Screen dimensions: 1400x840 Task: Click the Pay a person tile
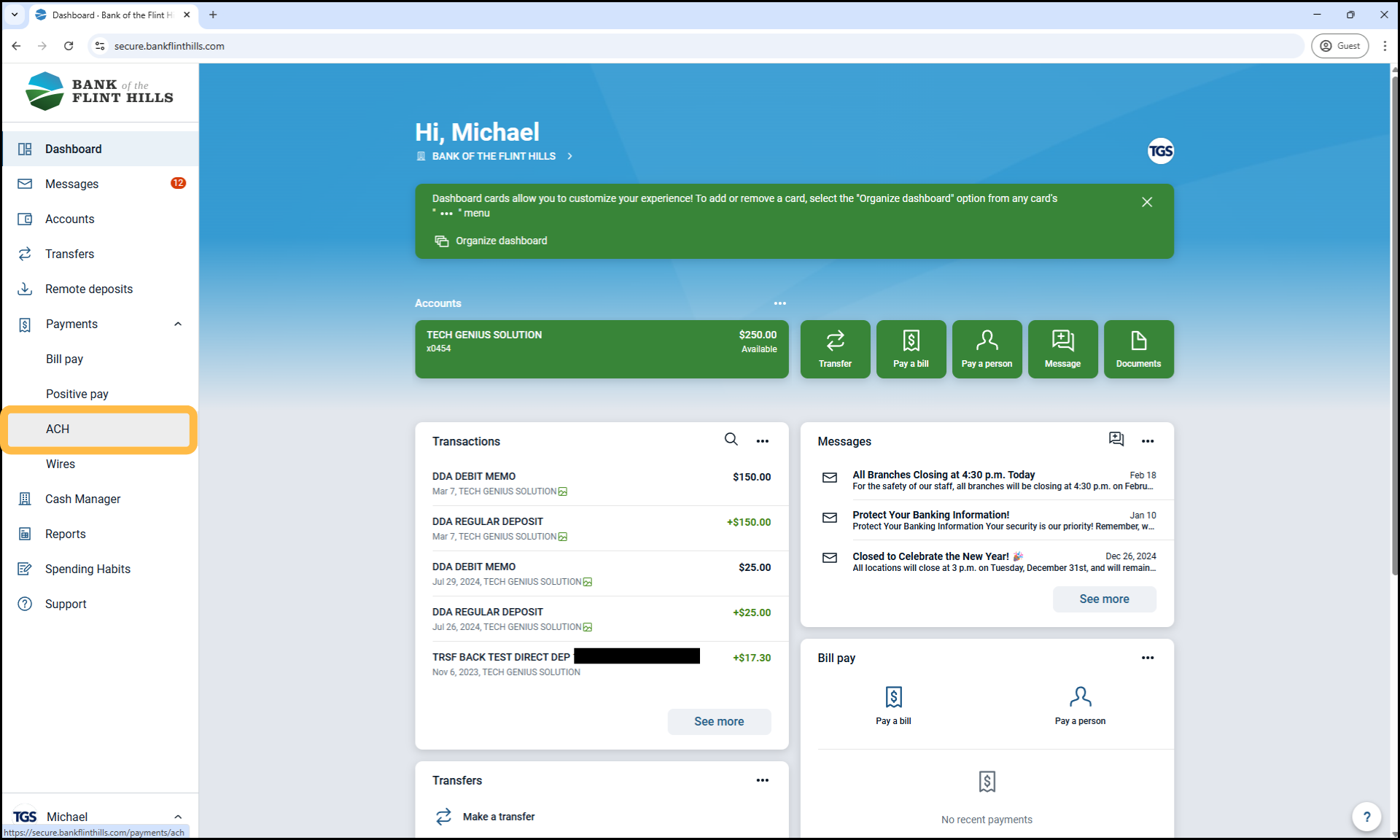point(987,349)
